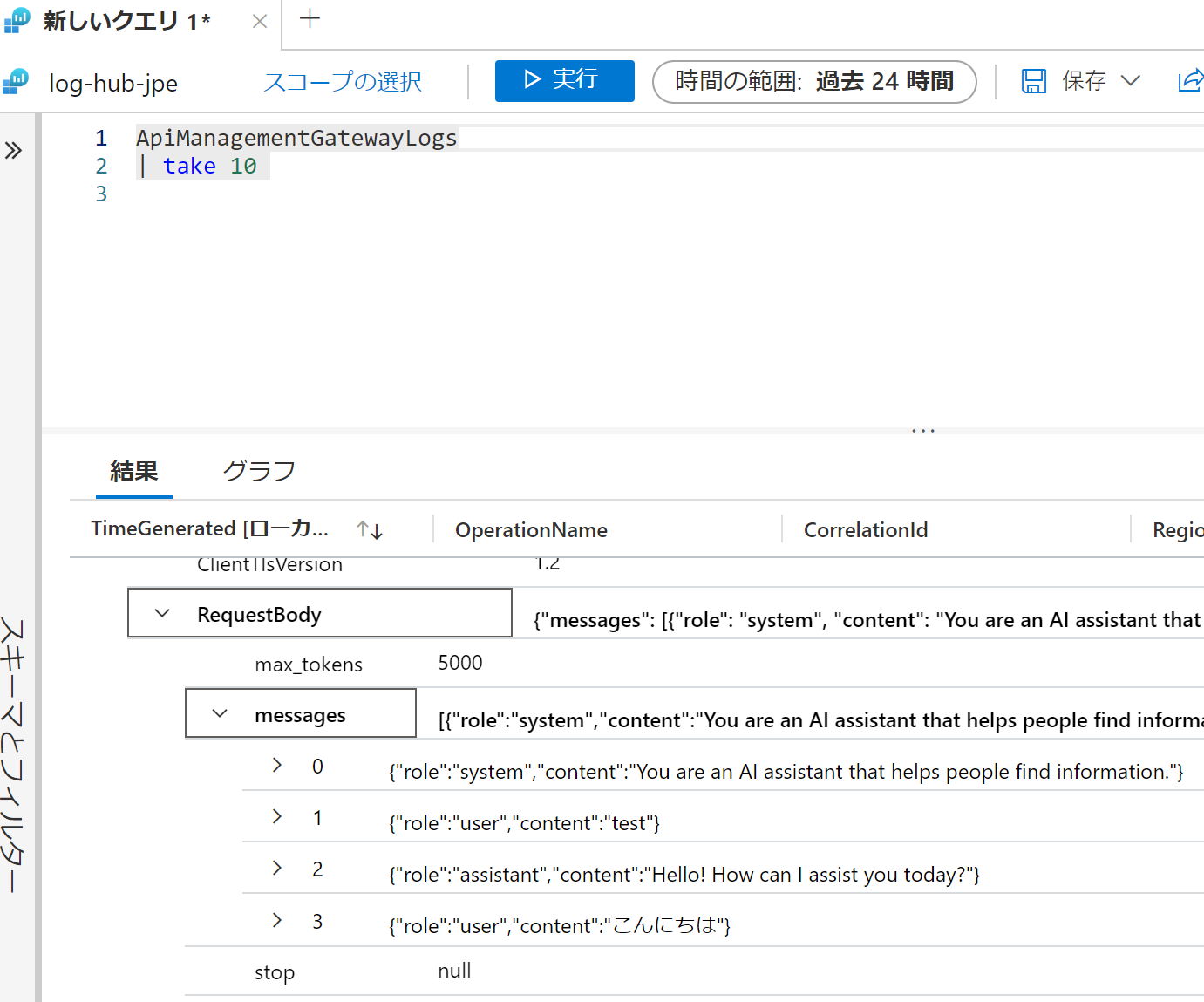Change the 時間の範囲 time range
The width and height of the screenshot is (1204, 1002).
tap(813, 81)
